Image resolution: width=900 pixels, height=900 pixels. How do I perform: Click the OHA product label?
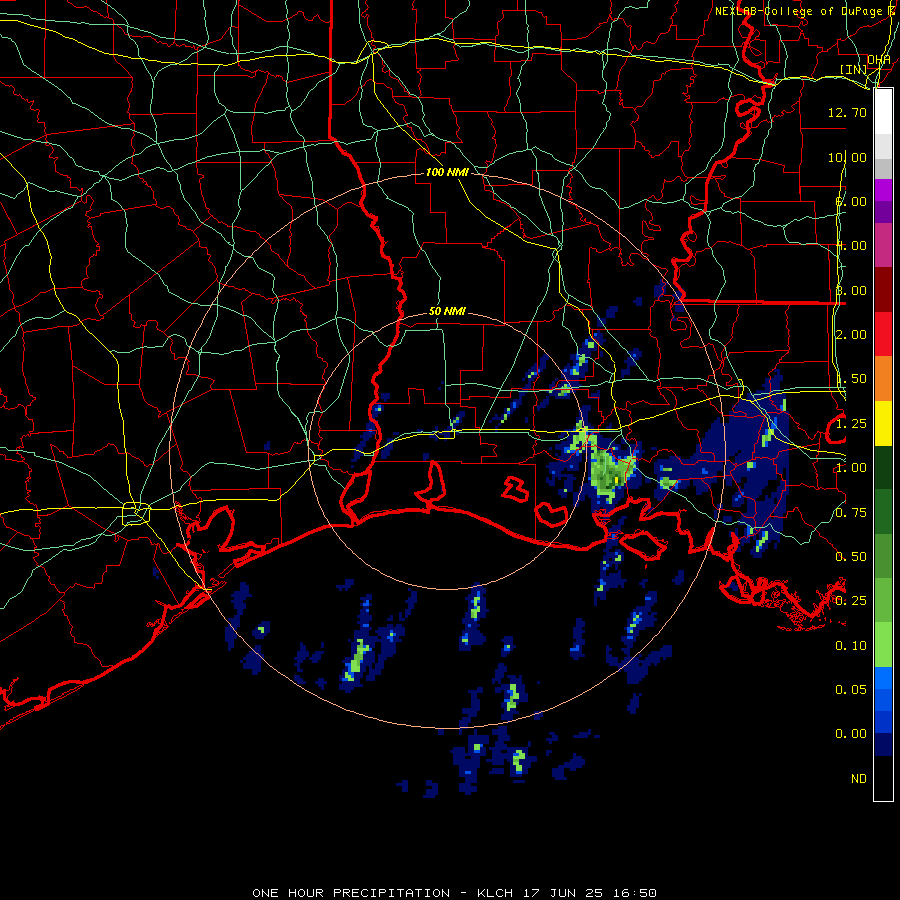tap(879, 59)
